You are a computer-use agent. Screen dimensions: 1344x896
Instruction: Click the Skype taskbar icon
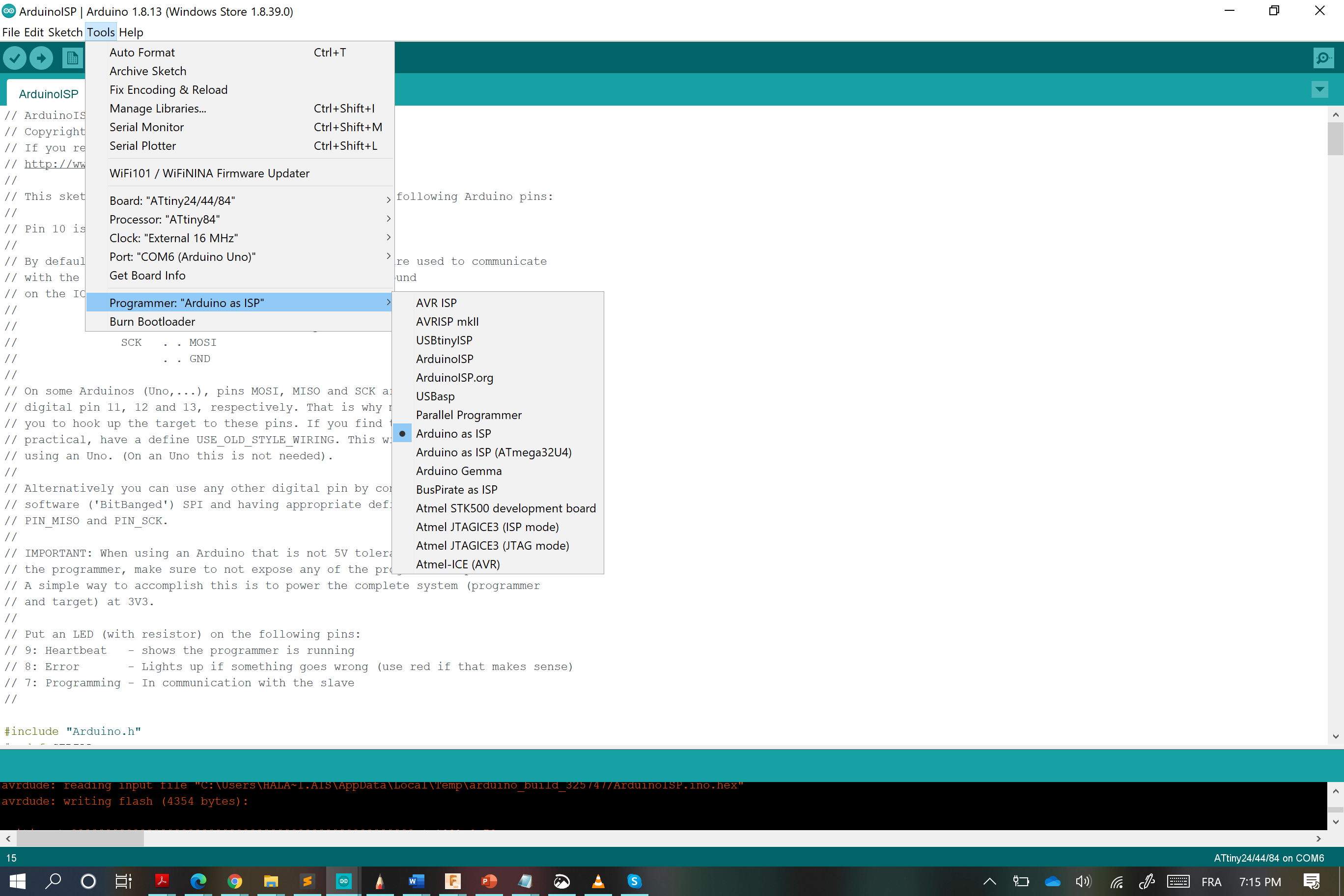(x=634, y=881)
